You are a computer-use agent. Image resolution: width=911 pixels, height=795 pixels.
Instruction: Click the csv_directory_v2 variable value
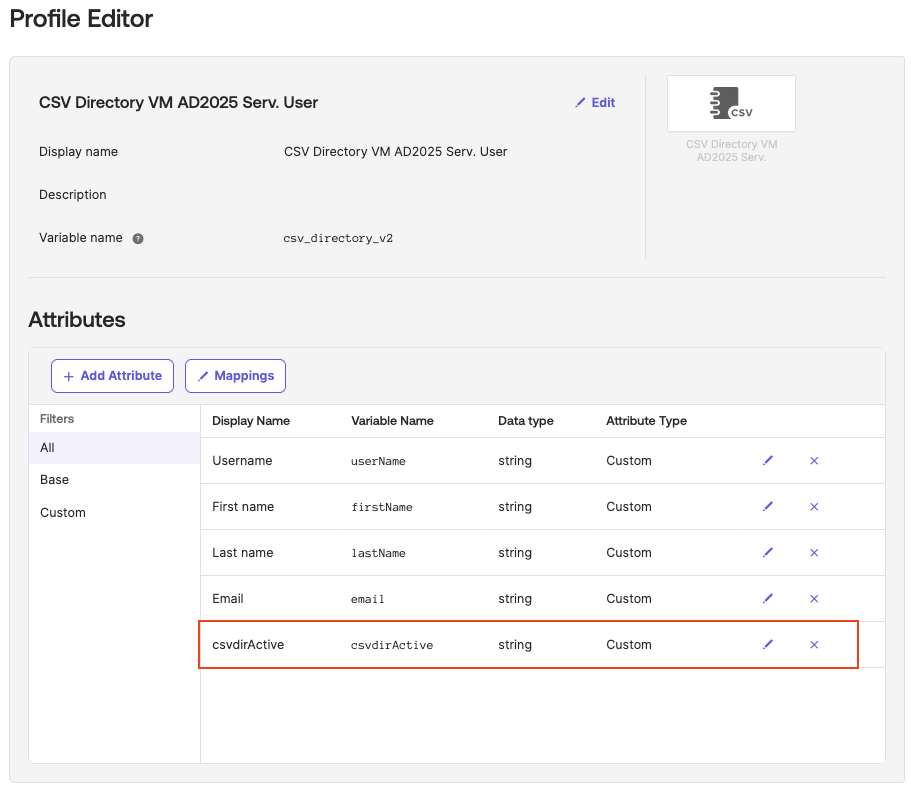(x=338, y=238)
